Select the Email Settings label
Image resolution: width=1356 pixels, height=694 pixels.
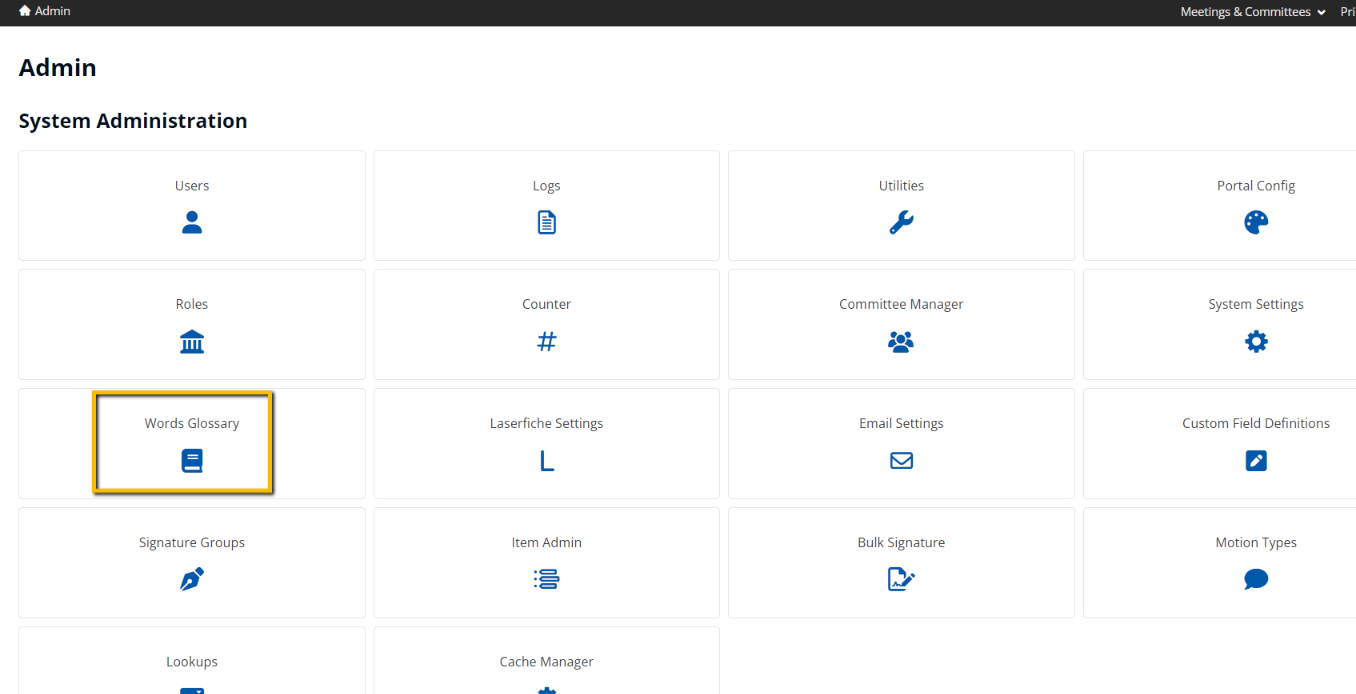tap(901, 423)
